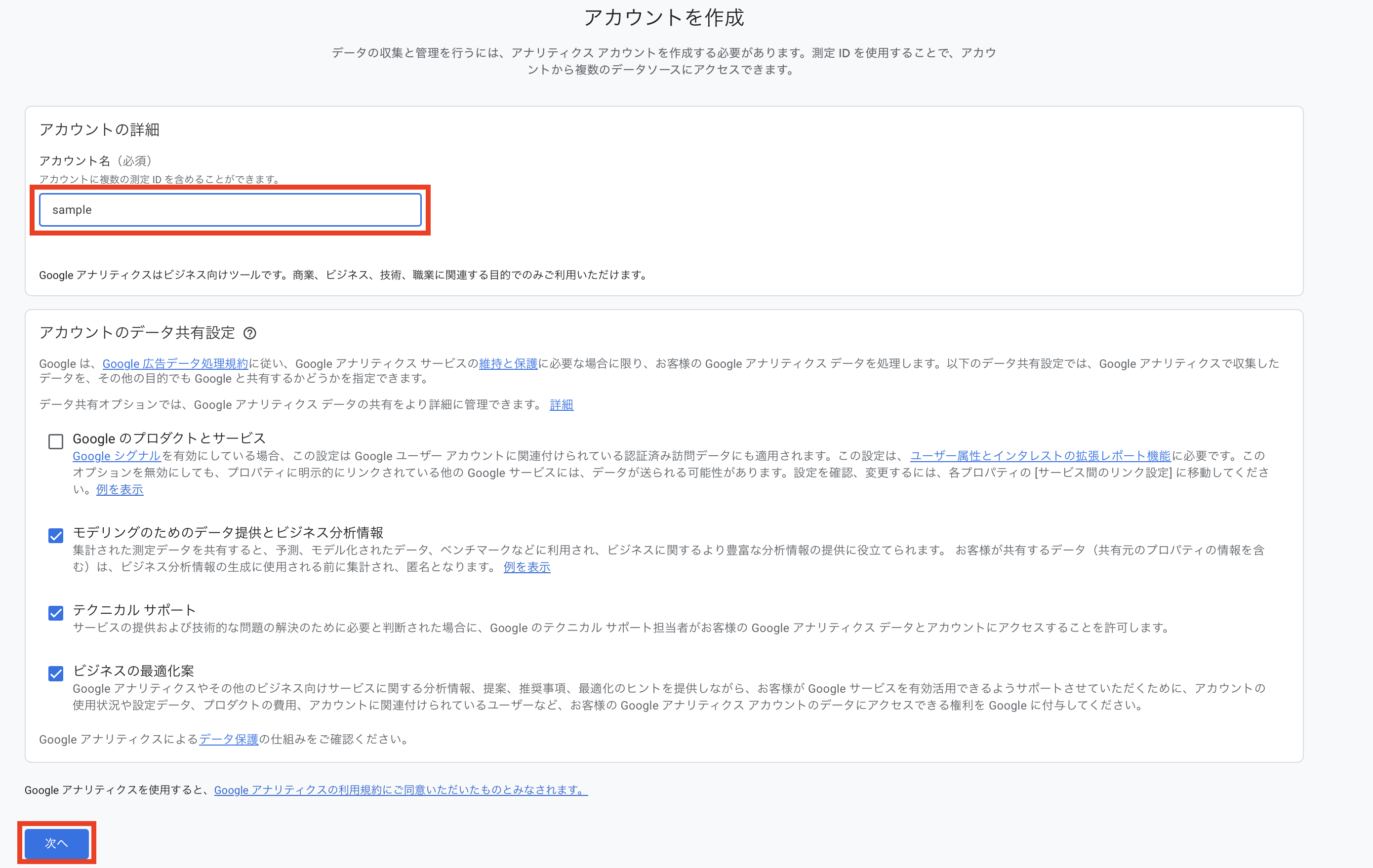
Task: Open the Google Analytics terms of service link
Action: pos(400,790)
